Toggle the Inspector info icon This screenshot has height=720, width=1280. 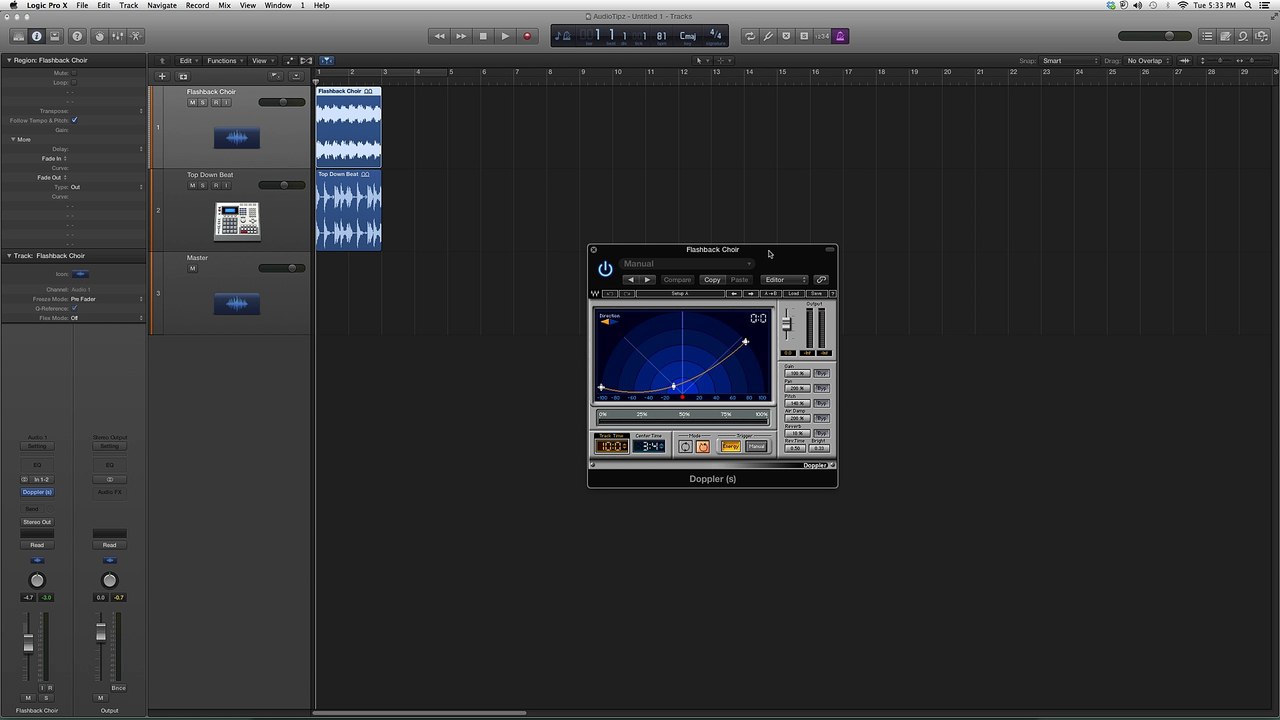[x=37, y=36]
